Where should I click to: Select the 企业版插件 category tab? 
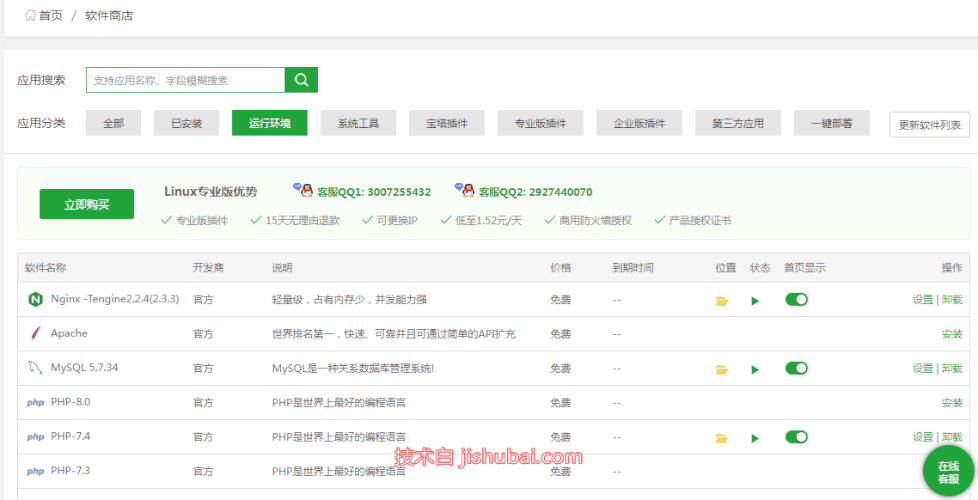click(639, 123)
